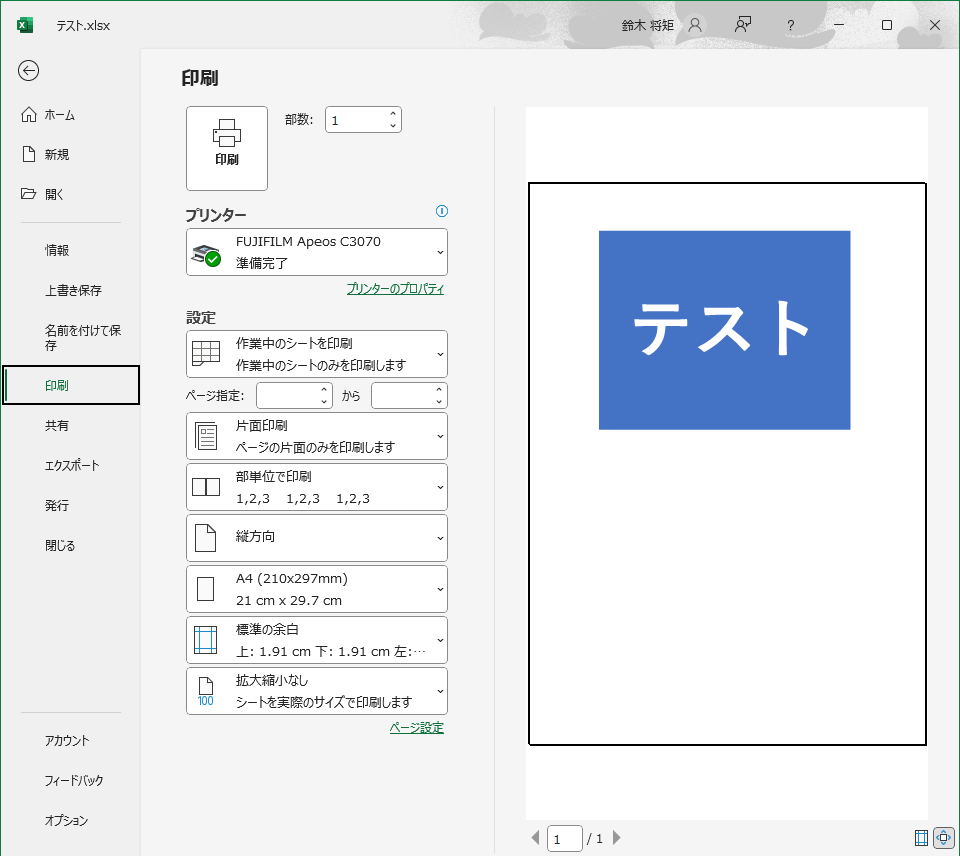Click the Excel logo icon
Screen dimensions: 960x856
point(24,25)
